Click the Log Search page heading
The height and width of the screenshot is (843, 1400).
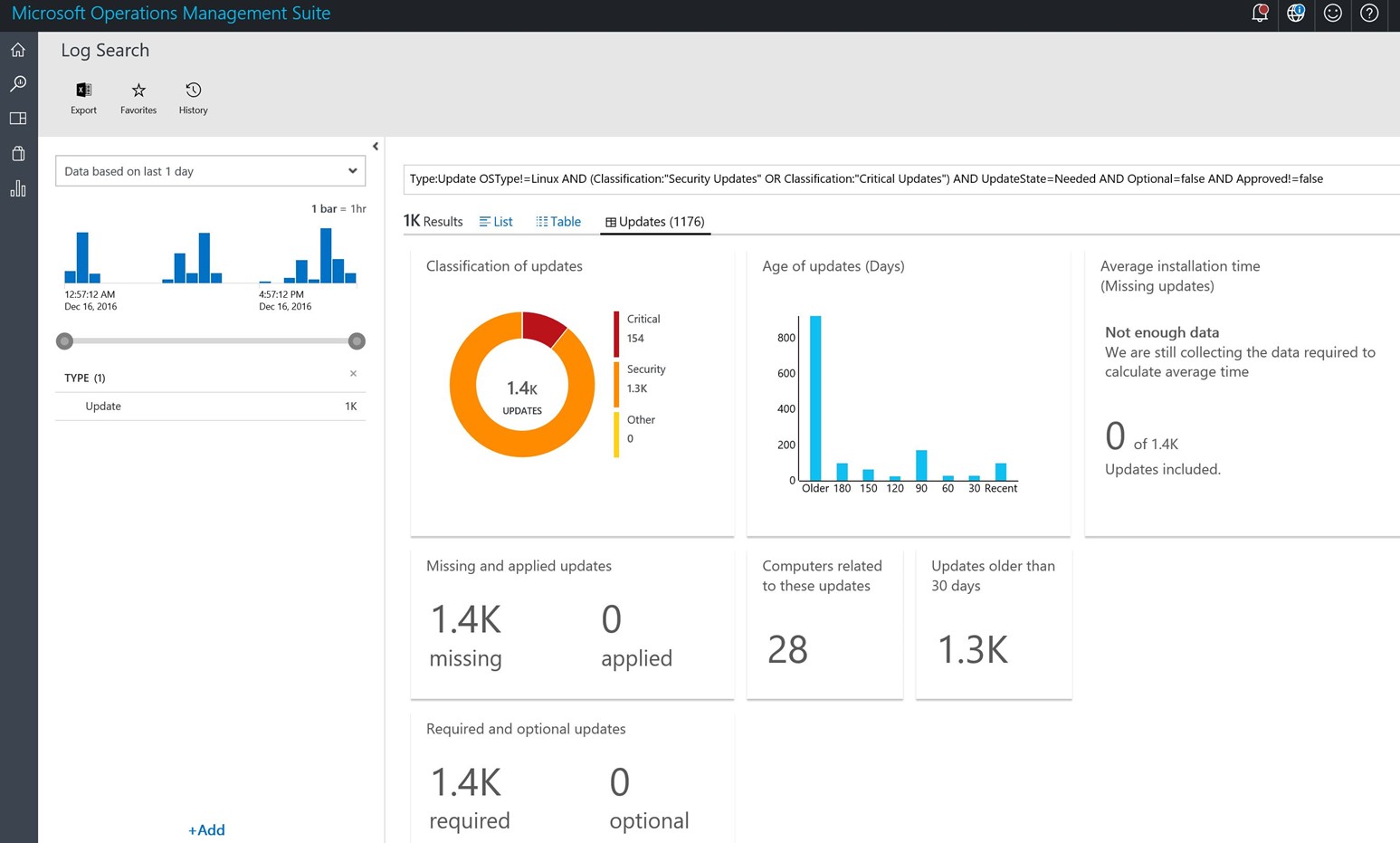point(105,51)
